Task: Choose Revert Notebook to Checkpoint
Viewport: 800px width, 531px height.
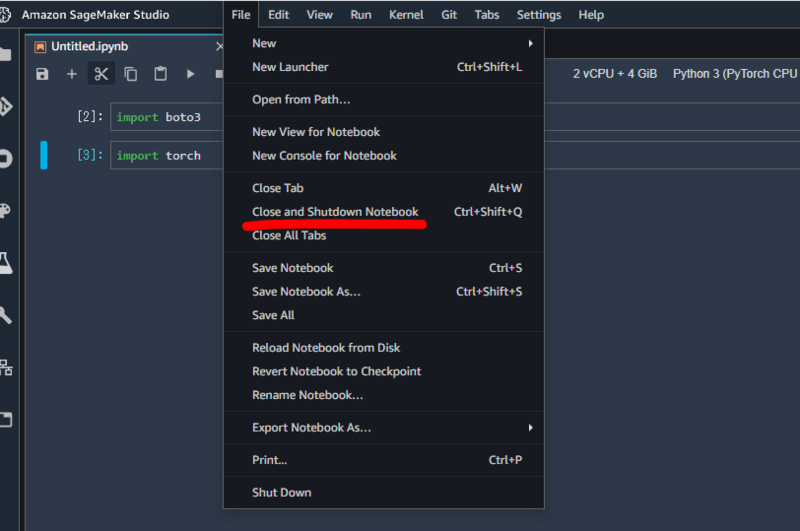Action: click(x=384, y=371)
